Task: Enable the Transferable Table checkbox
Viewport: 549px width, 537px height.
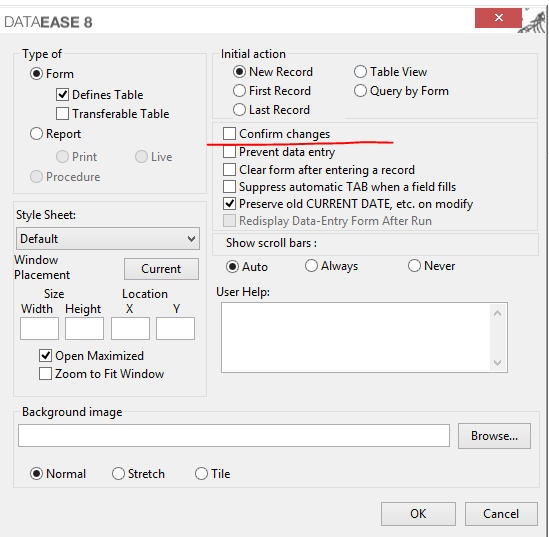Action: point(62,114)
